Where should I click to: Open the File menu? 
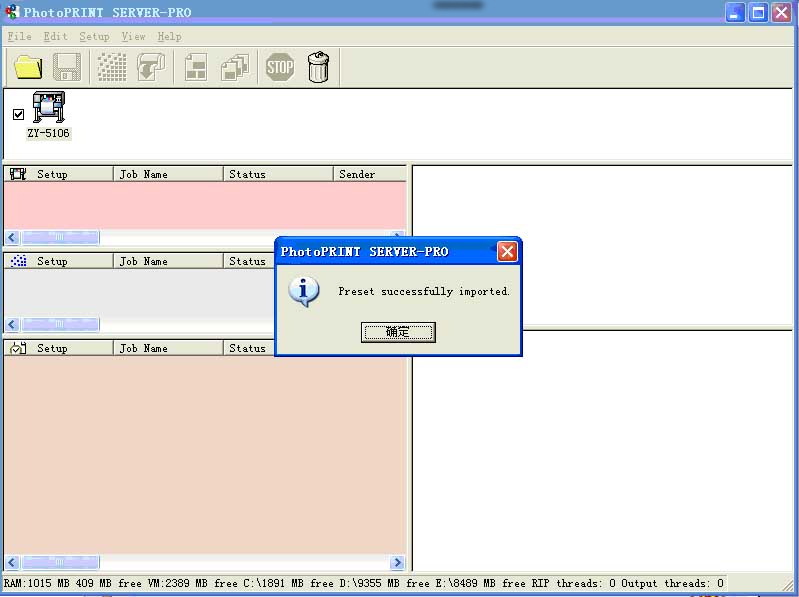point(19,37)
